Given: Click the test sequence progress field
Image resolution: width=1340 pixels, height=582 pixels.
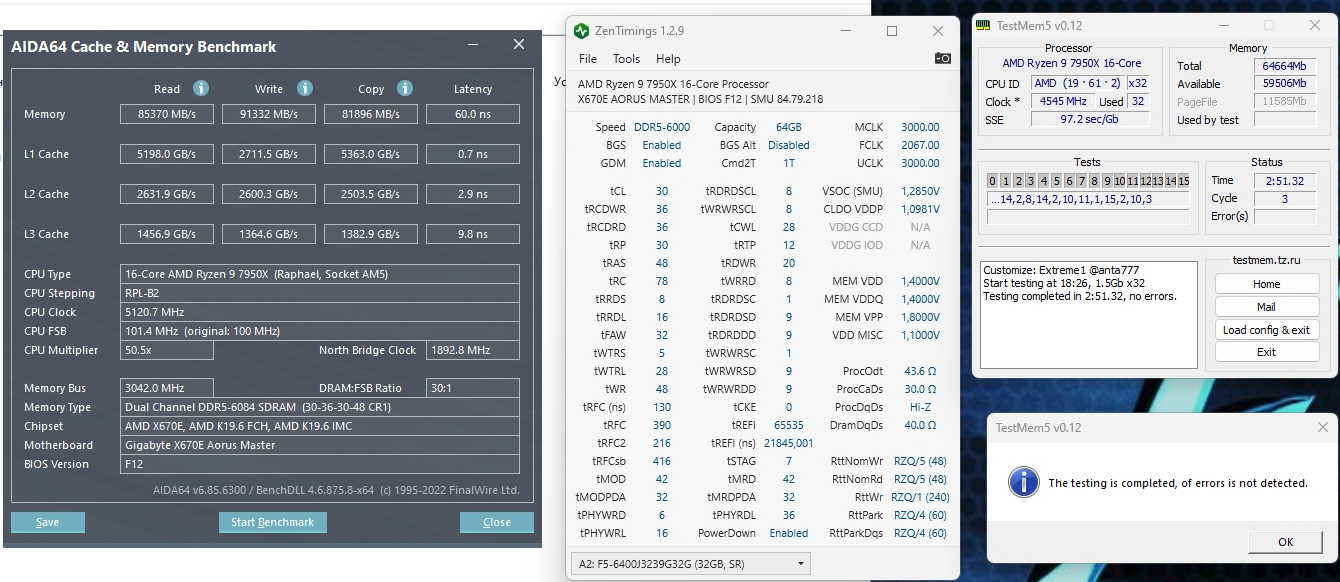Looking at the screenshot, I should 1088,199.
